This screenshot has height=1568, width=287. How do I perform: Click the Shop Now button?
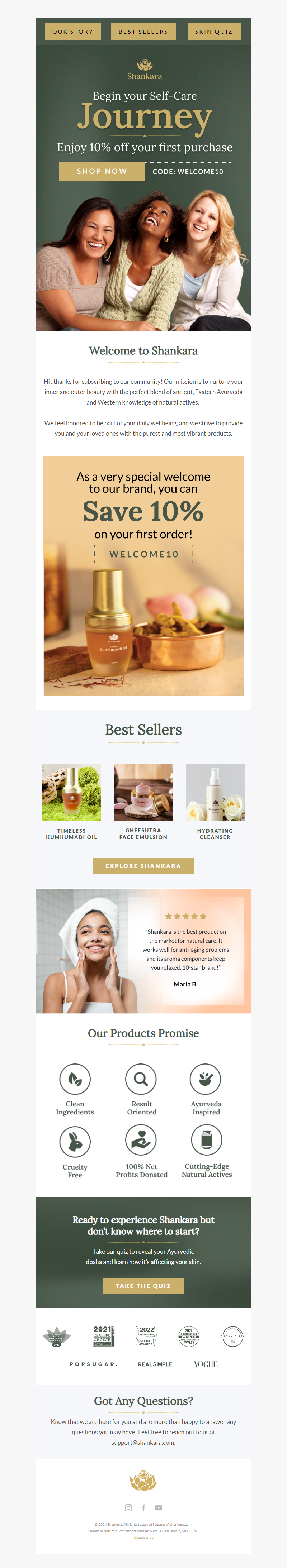102,172
